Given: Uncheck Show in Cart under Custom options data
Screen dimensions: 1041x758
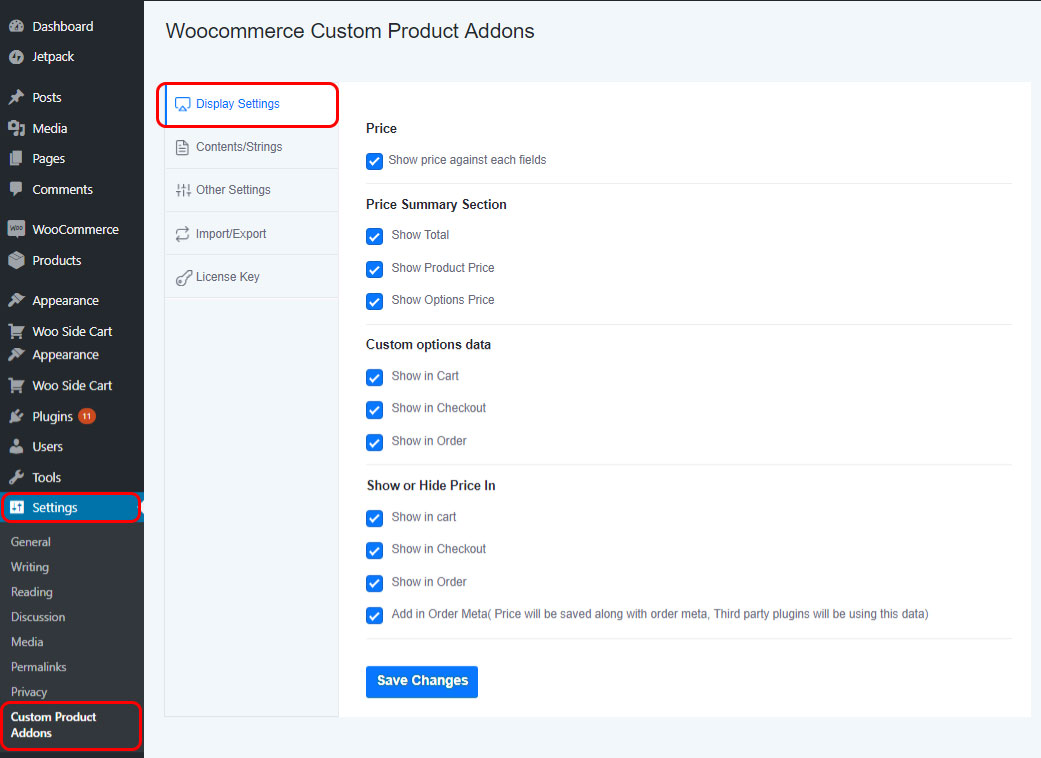Looking at the screenshot, I should coord(374,378).
